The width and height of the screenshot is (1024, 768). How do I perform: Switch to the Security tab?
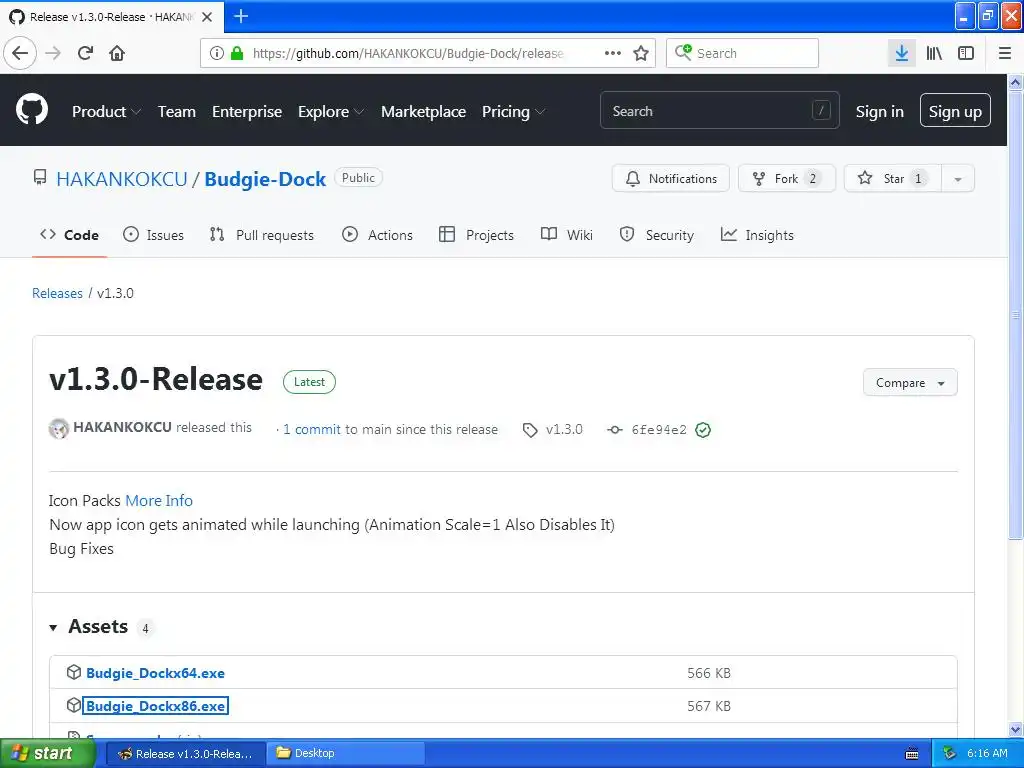point(656,235)
